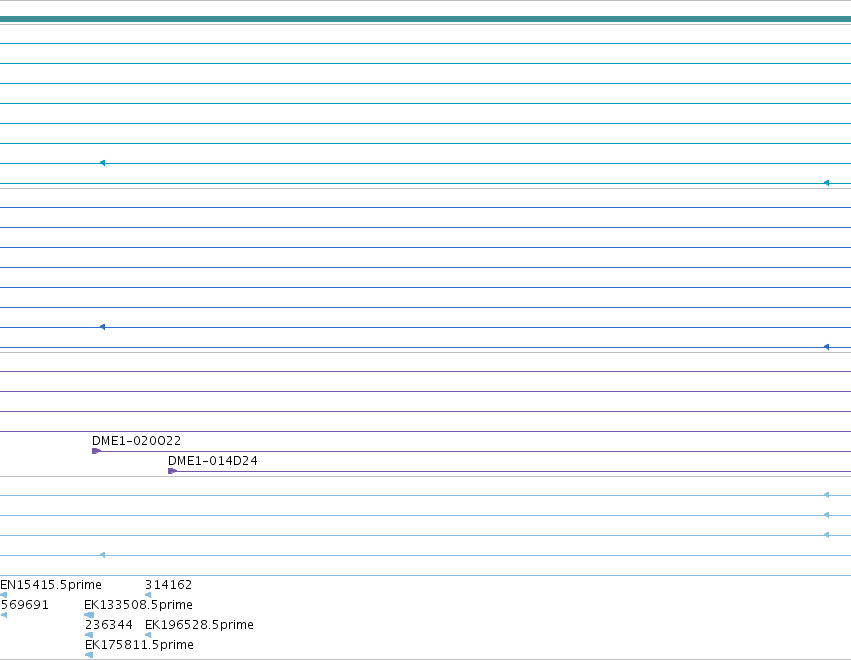Select the 236344 feature label
851x660 pixels.
(109, 625)
